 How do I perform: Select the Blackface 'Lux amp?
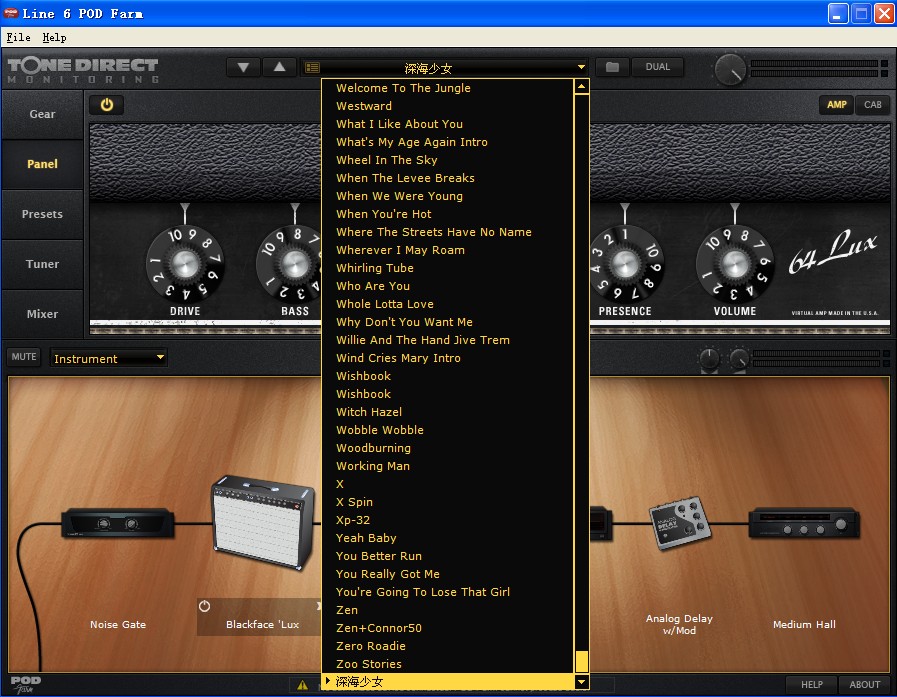[x=263, y=522]
